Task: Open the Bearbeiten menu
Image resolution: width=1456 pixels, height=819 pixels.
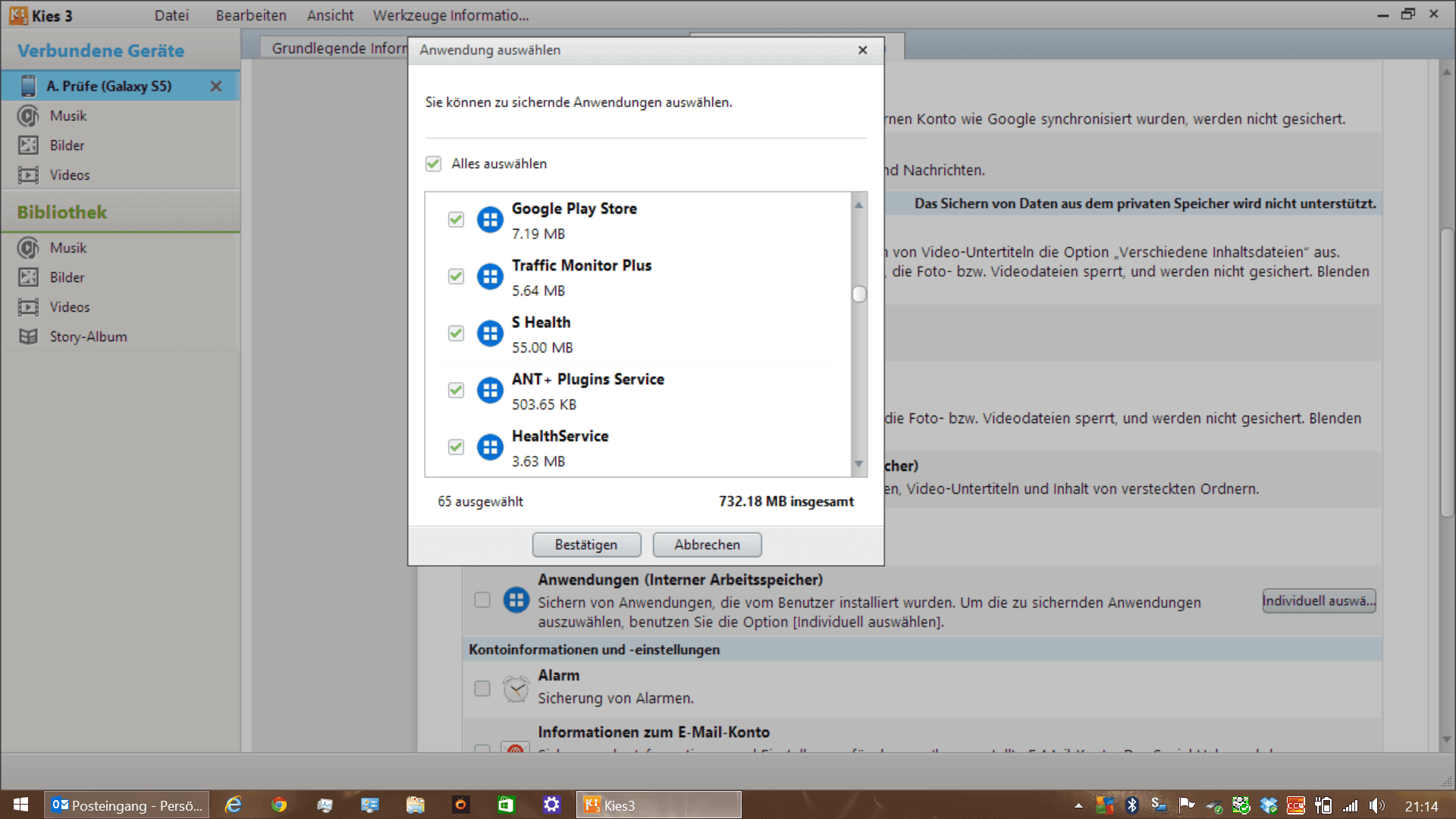Action: pos(251,15)
